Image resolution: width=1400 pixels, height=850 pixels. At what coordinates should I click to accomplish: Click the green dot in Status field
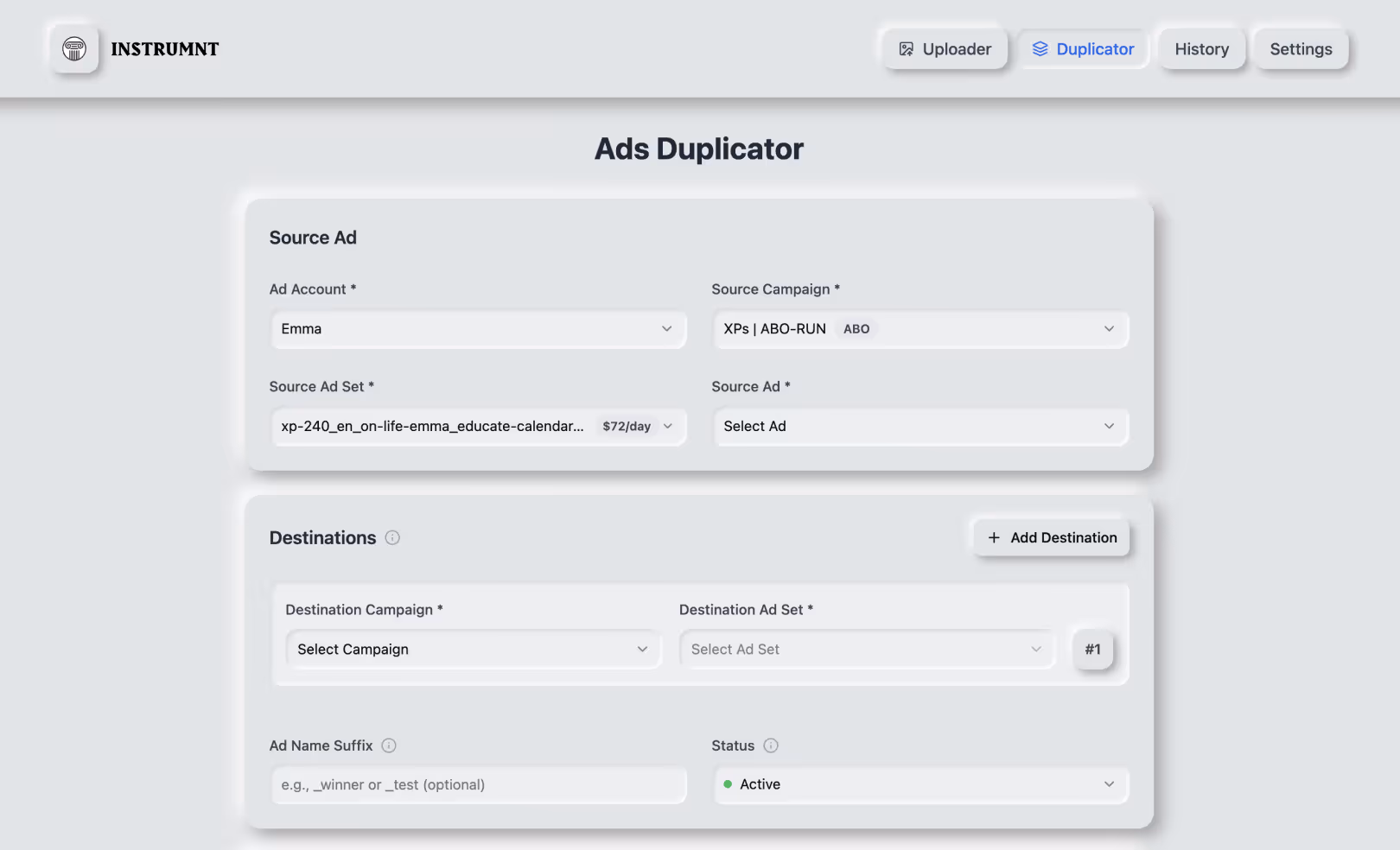[729, 784]
